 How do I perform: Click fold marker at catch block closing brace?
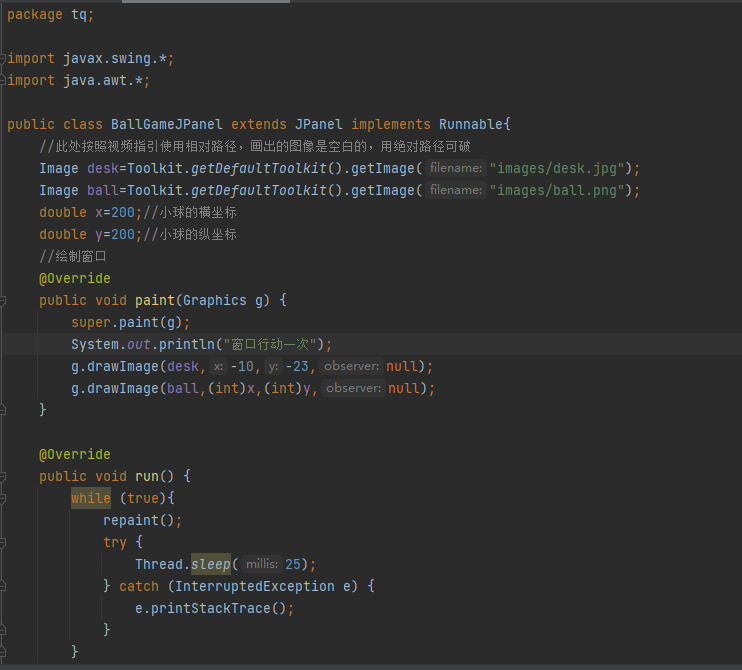(2, 630)
